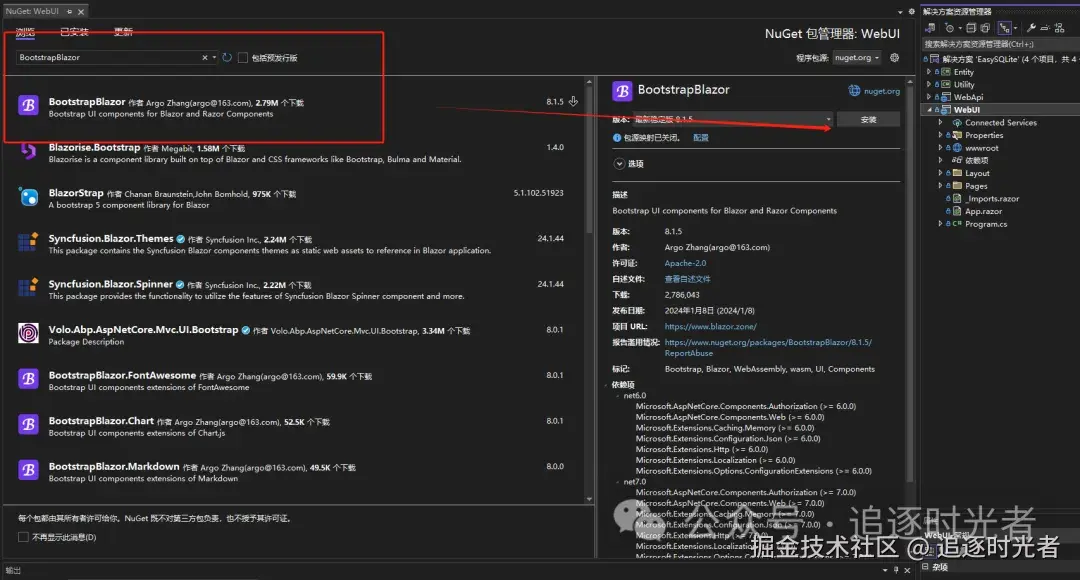Select the _Imports.razor file
This screenshot has height=580, width=1080.
[x=991, y=198]
